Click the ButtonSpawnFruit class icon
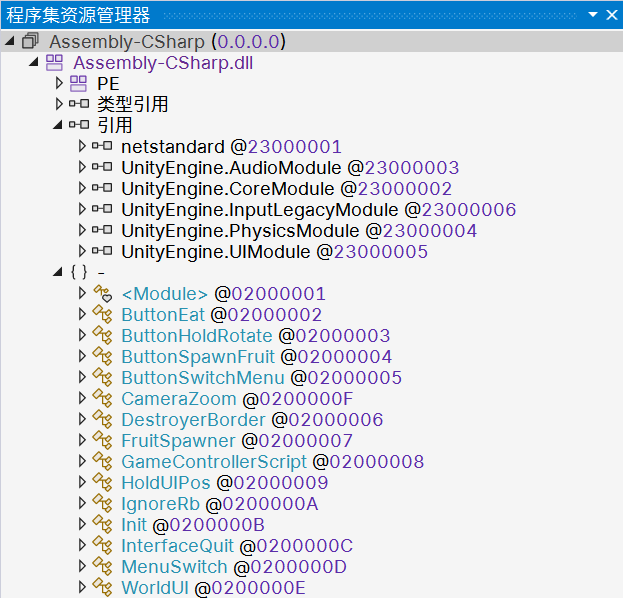This screenshot has height=598, width=623. [x=103, y=356]
